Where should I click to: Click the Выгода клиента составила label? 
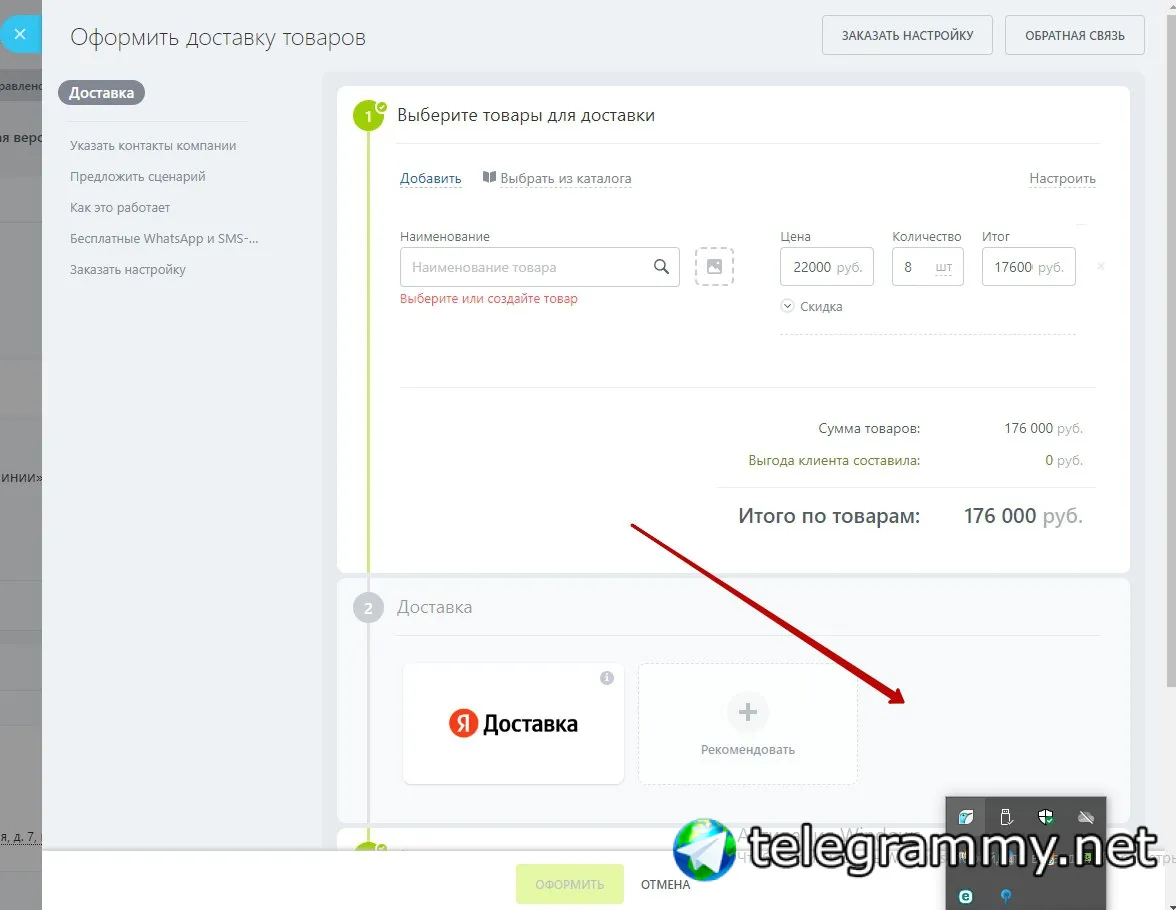(834, 461)
